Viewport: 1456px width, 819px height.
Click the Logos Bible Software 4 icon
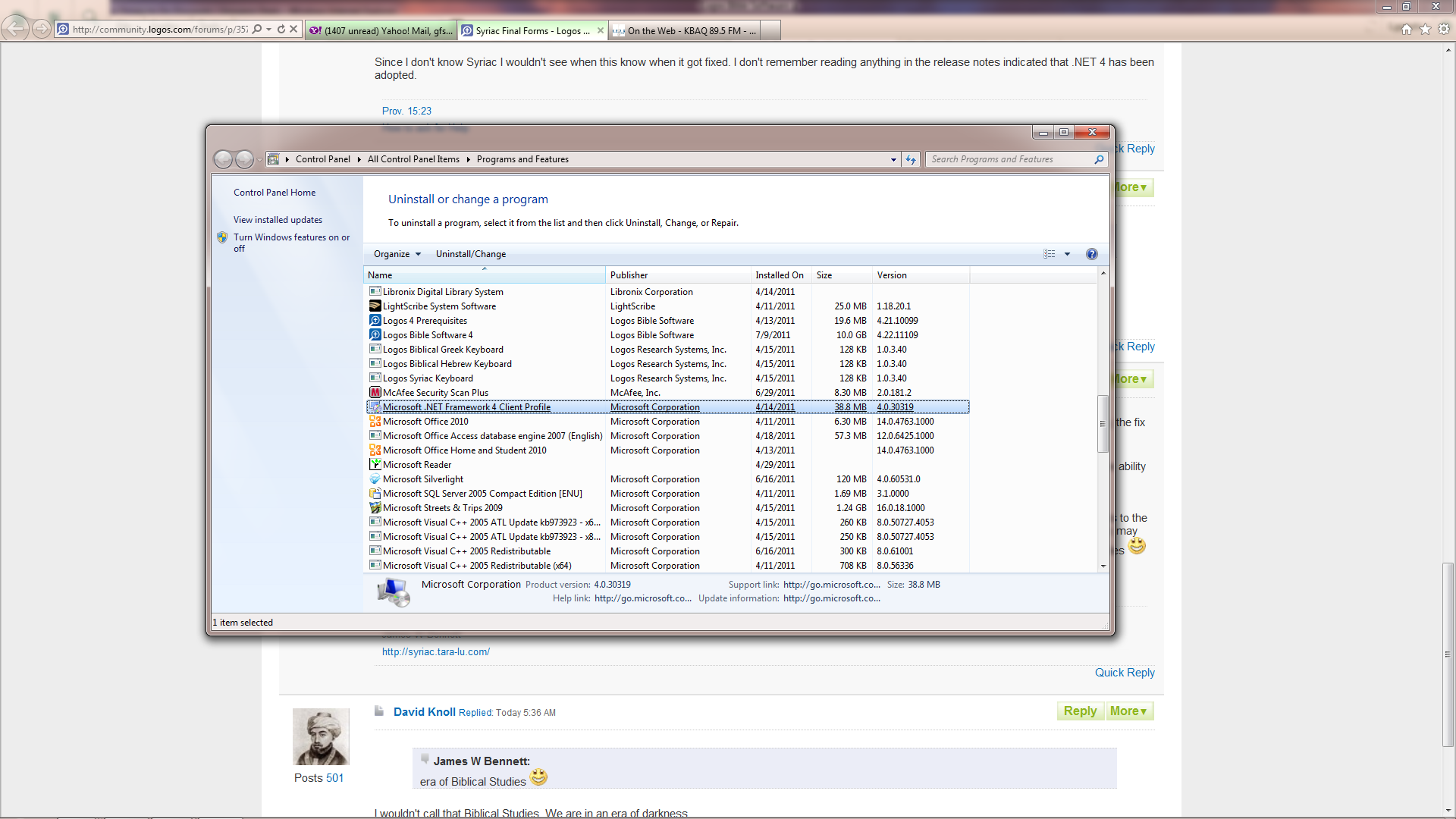pyautogui.click(x=375, y=334)
